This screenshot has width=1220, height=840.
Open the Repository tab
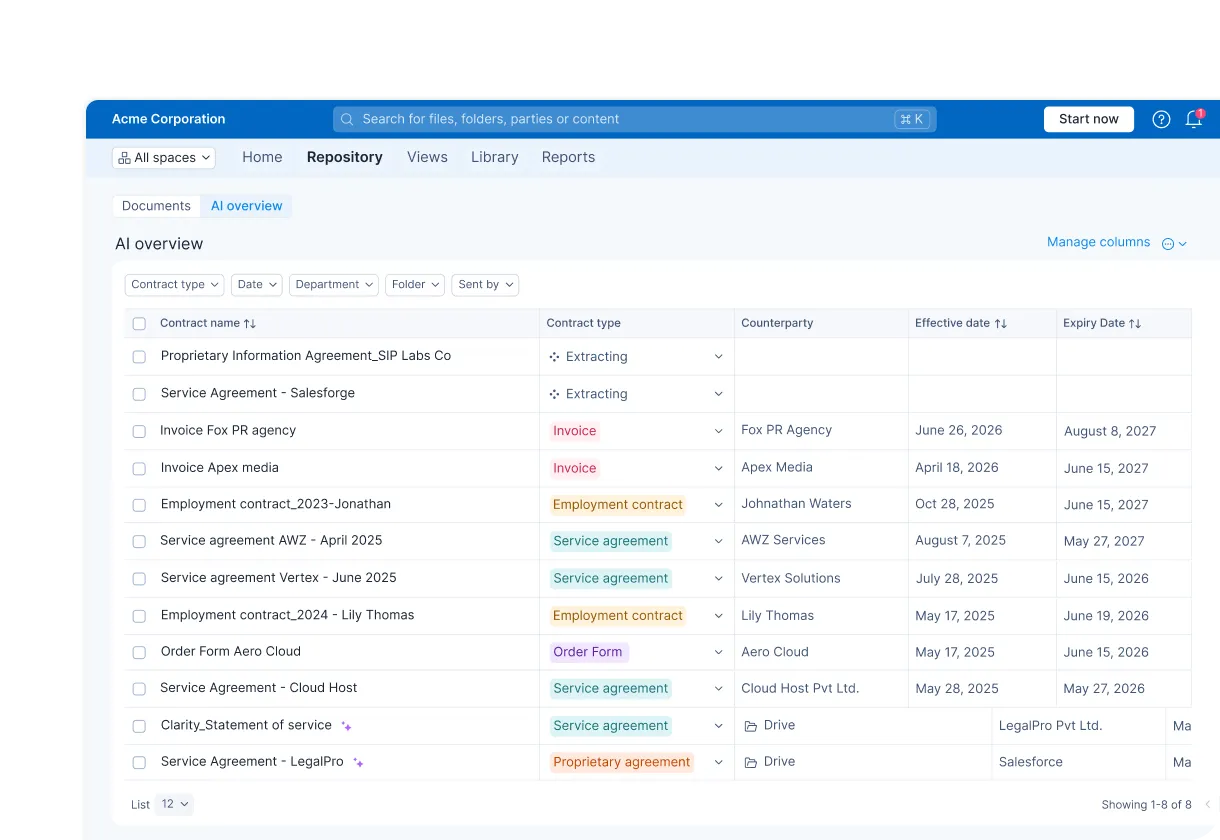(345, 157)
